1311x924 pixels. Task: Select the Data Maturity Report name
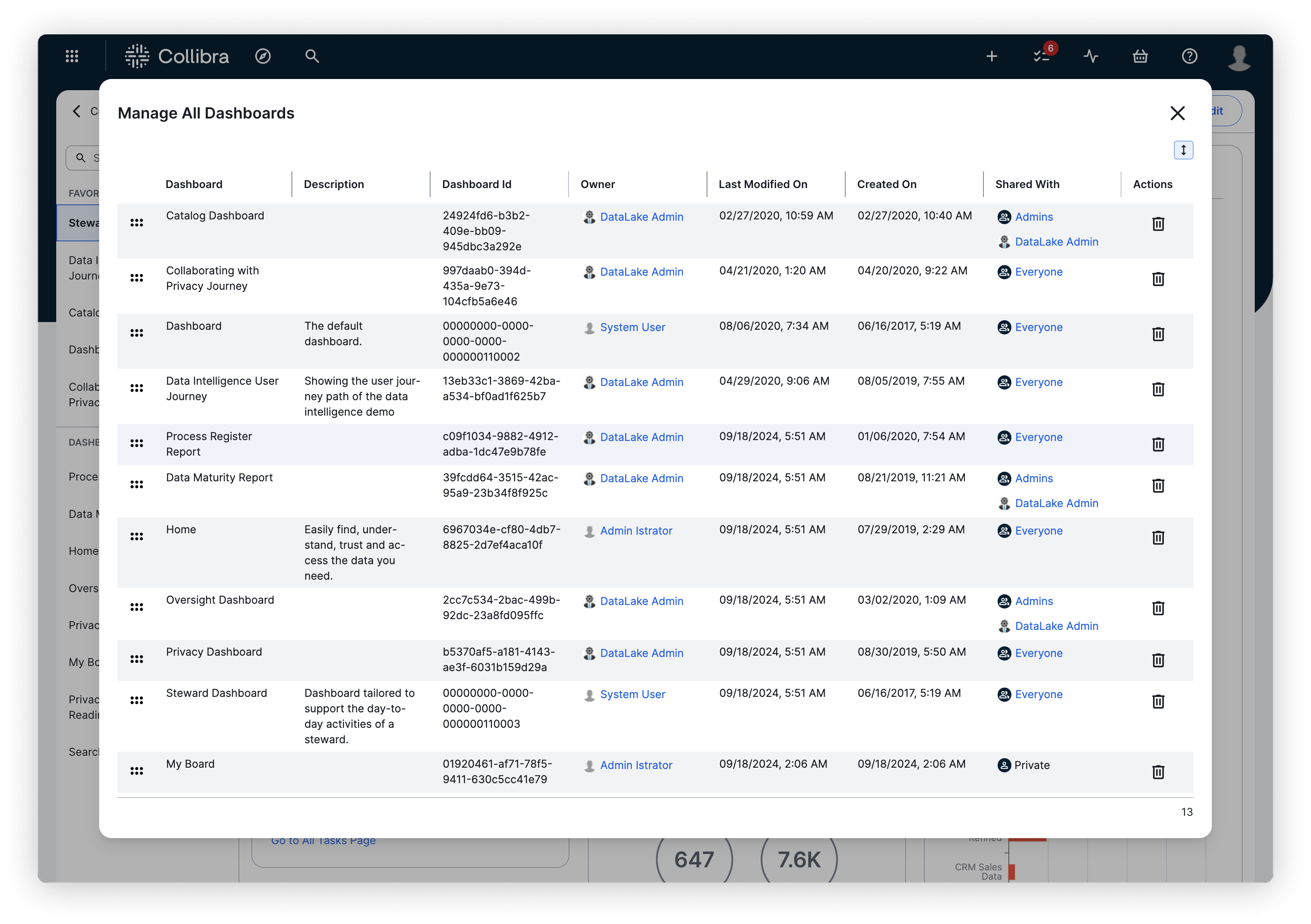pos(219,477)
